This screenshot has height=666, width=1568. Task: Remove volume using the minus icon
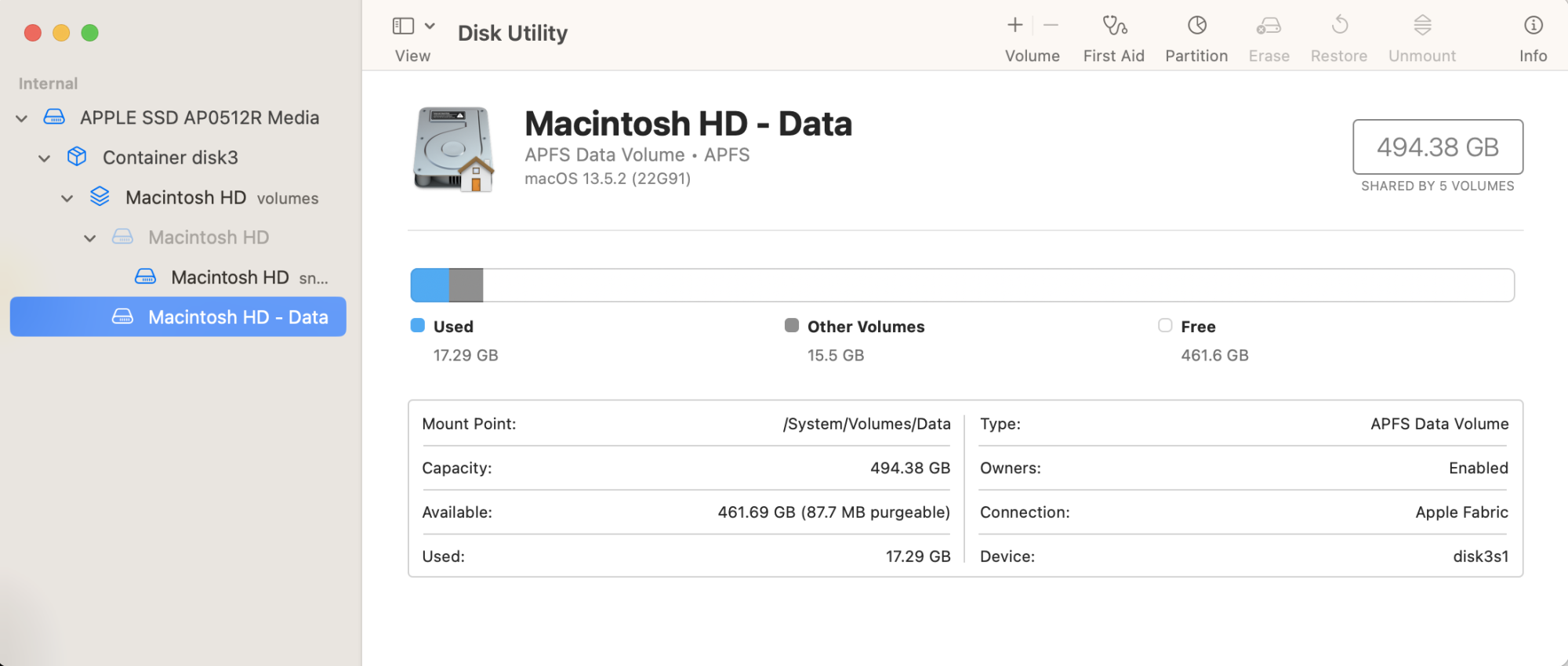[x=1051, y=25]
